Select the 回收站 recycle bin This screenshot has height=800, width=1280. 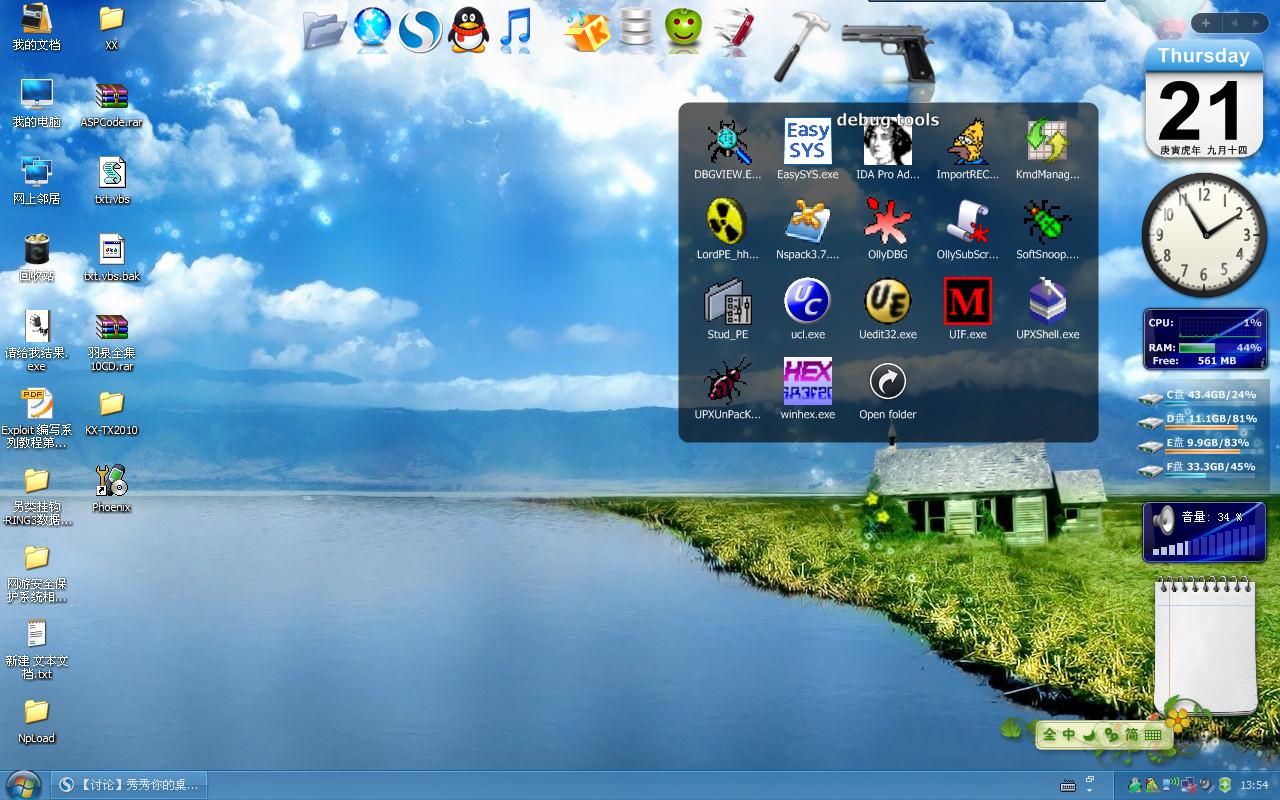click(37, 258)
